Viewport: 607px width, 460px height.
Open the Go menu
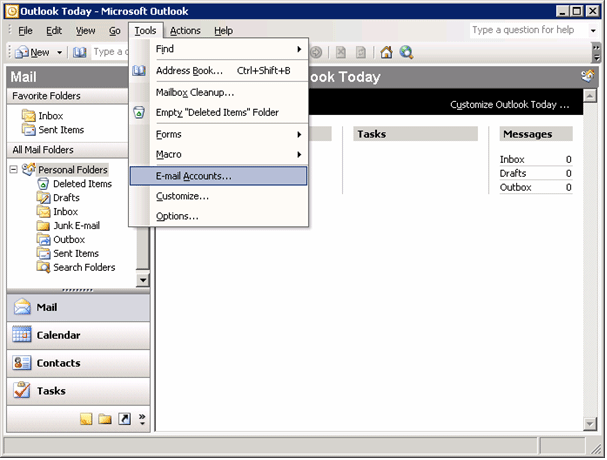click(x=115, y=31)
